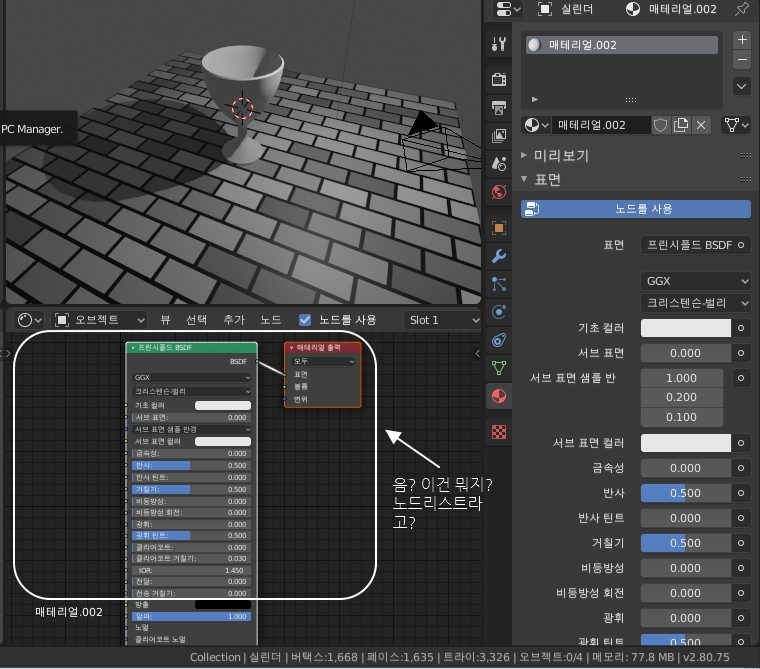Add a material slot with plus button
This screenshot has height=669, width=760.
point(742,40)
